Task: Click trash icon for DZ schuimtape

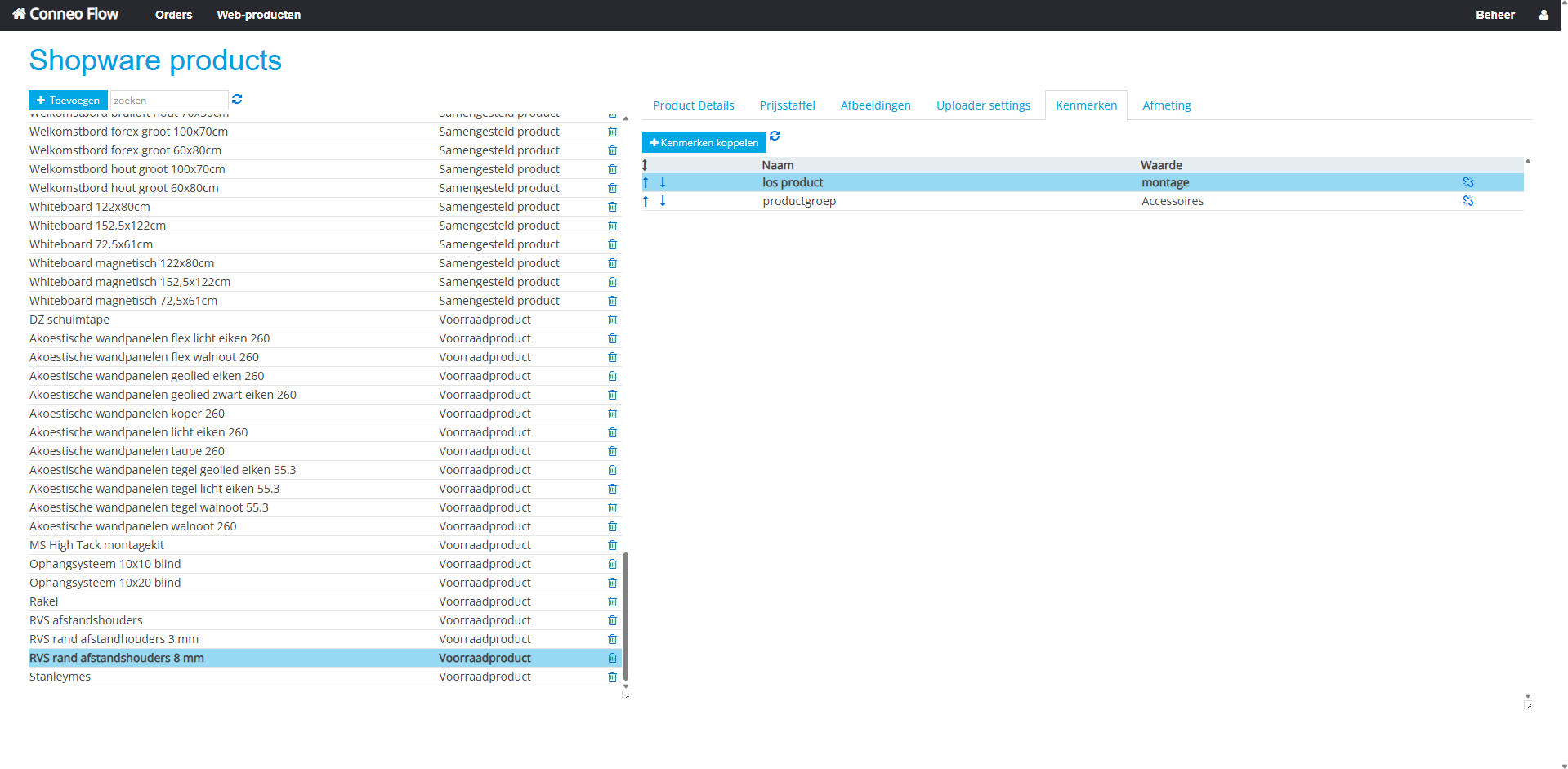Action: 612,320
